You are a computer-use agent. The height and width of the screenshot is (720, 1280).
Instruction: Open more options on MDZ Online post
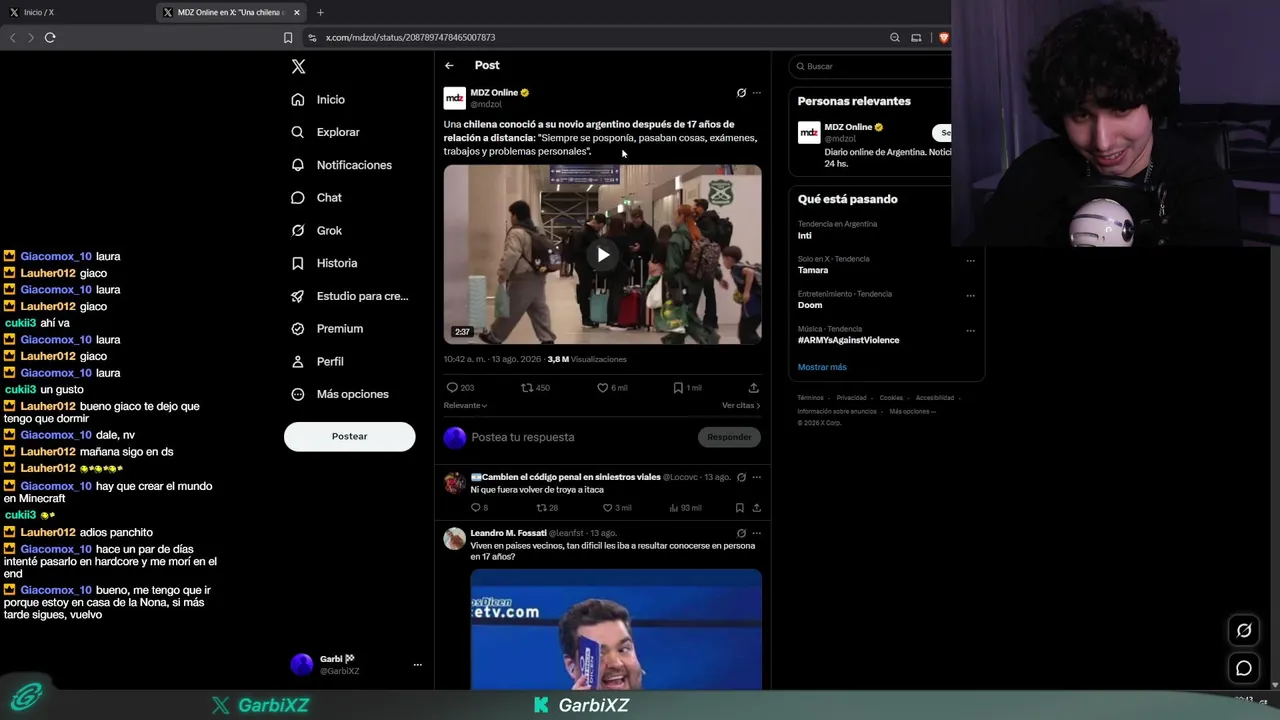pyautogui.click(x=756, y=93)
